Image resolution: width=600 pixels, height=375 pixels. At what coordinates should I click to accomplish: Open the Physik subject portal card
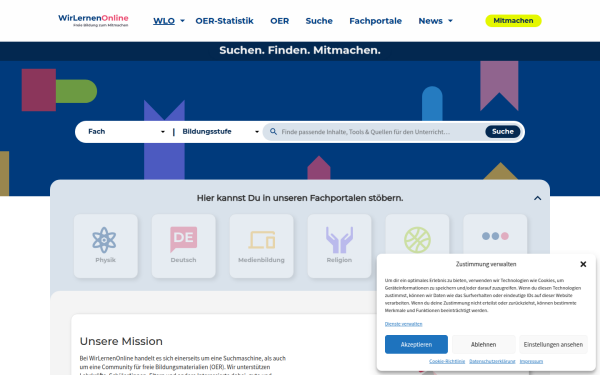(x=106, y=246)
